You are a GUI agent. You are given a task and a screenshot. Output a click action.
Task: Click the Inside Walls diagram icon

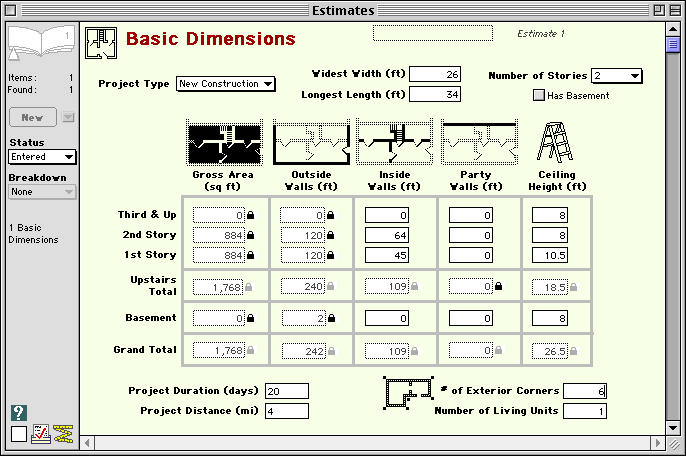pos(394,143)
